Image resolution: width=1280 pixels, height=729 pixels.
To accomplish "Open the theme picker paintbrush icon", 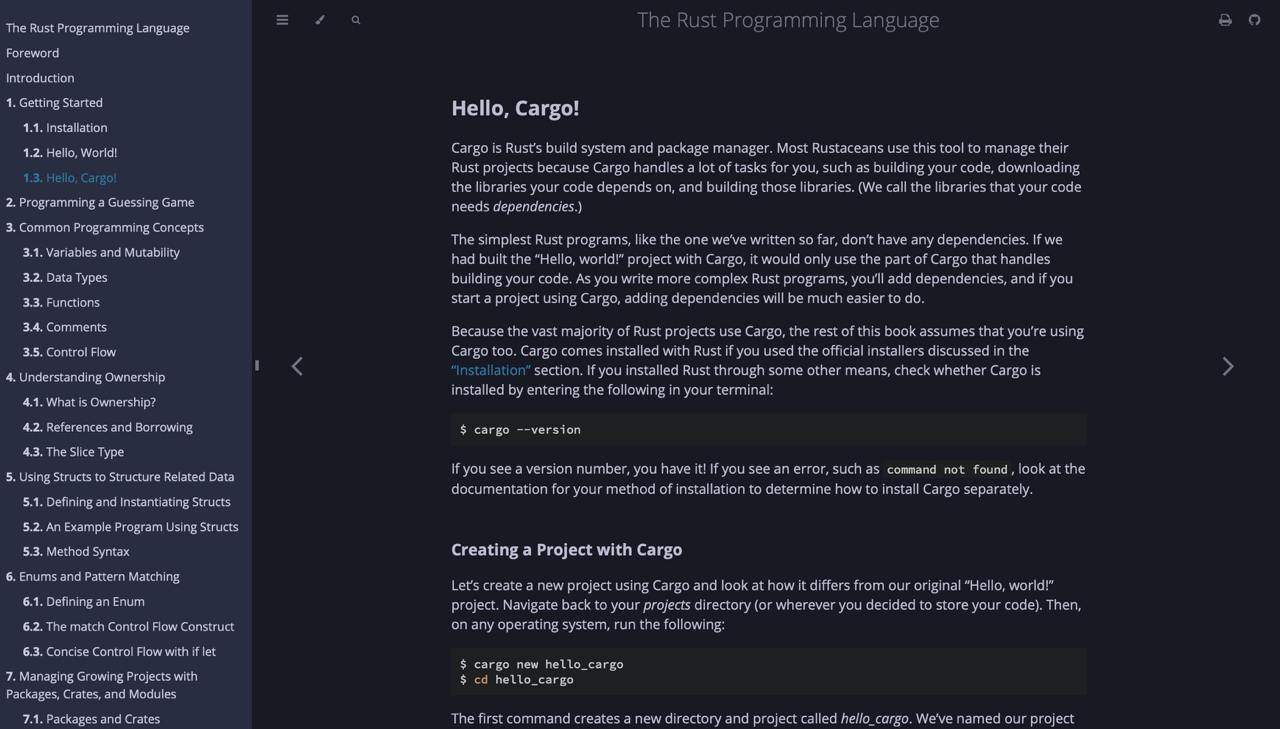I will (320, 20).
